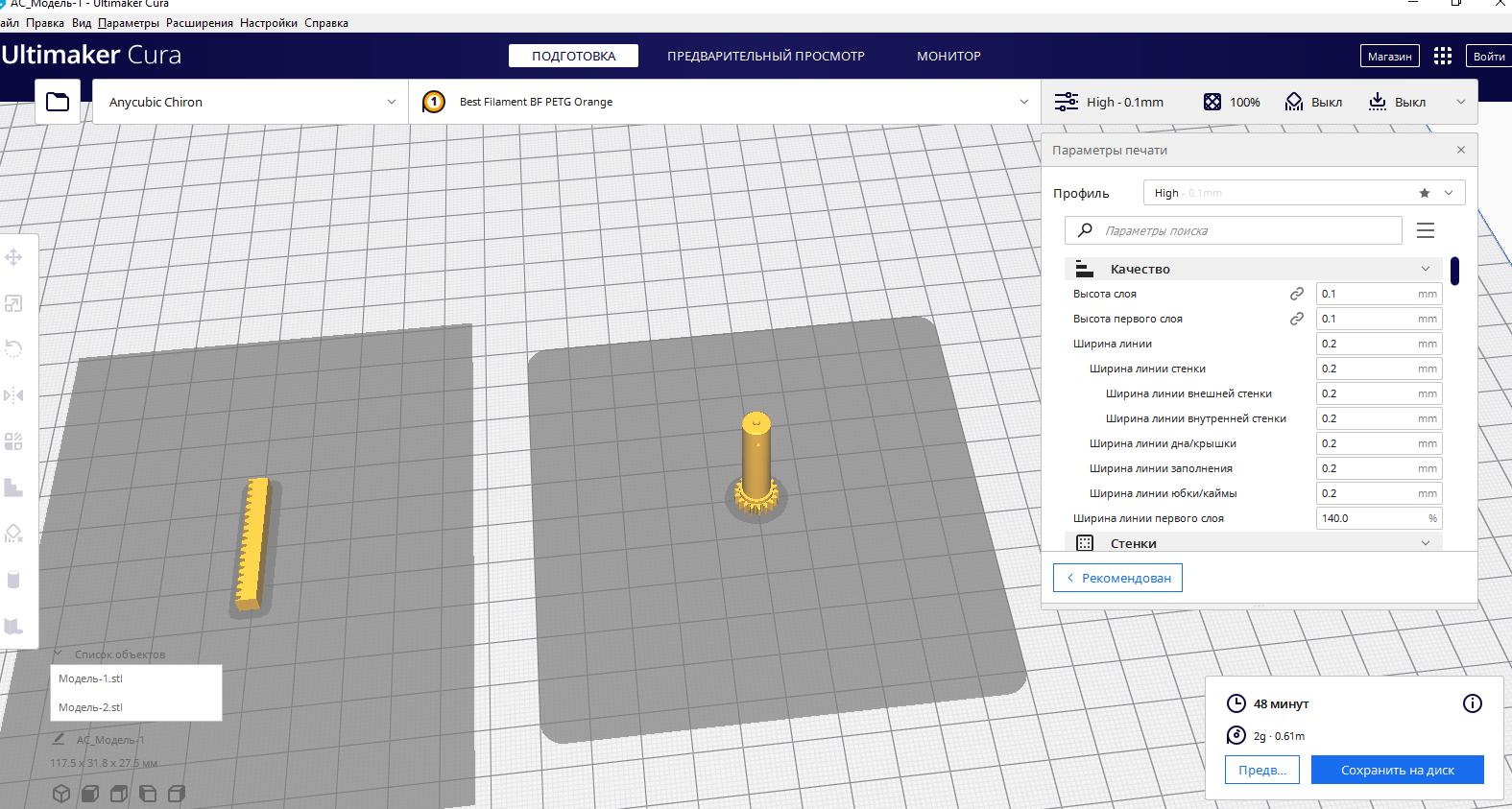Click the boot-shaped tool at toolbar bottom
Viewport: 1512px width, 809px height.
point(13,626)
